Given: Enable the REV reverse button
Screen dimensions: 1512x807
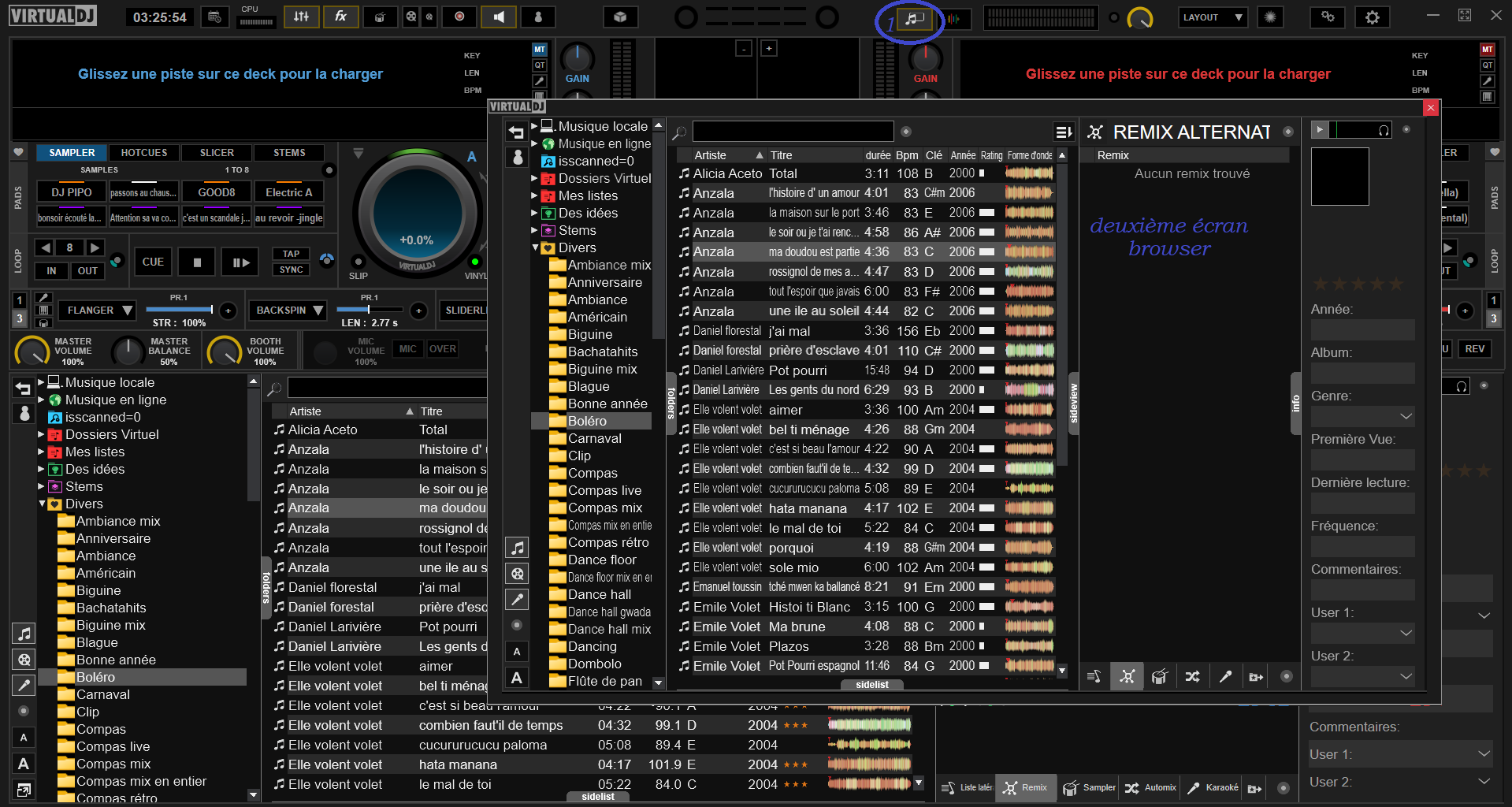Looking at the screenshot, I should click(x=1474, y=349).
